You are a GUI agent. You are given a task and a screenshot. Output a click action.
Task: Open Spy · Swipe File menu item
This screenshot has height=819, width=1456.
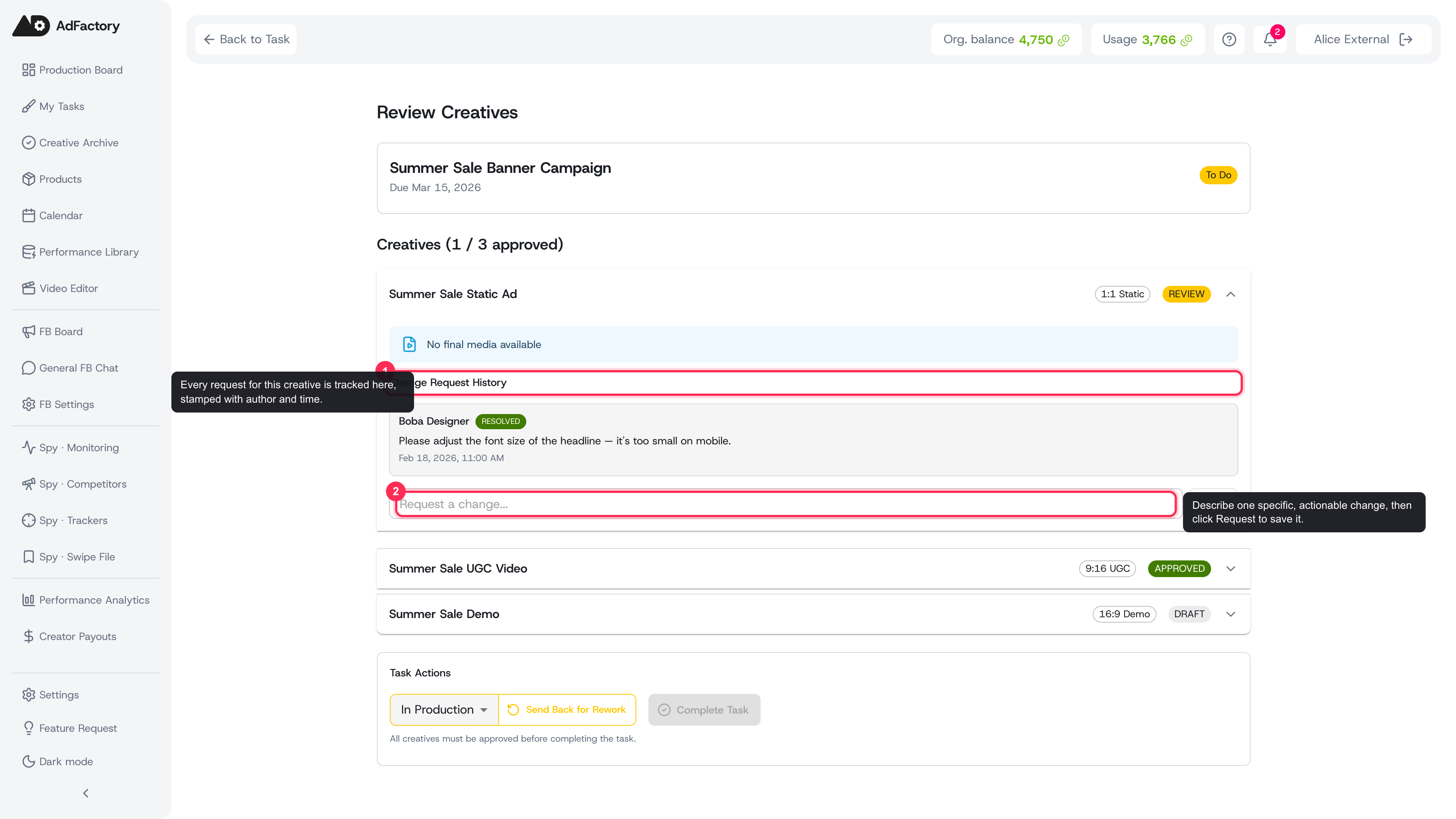[x=68, y=557]
